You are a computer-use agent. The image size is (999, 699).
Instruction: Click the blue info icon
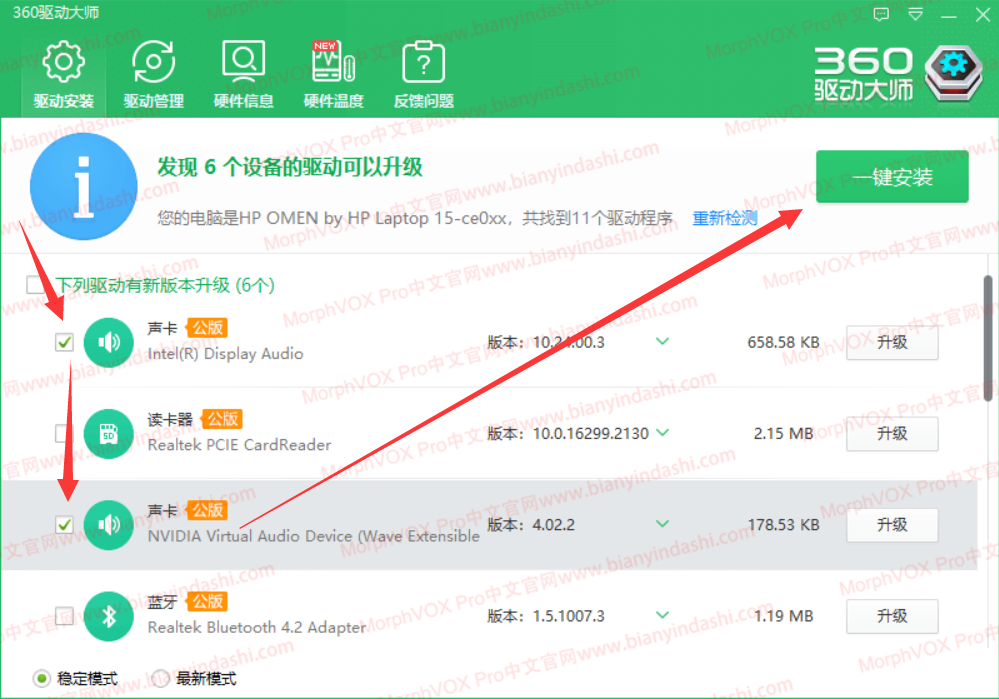click(83, 187)
